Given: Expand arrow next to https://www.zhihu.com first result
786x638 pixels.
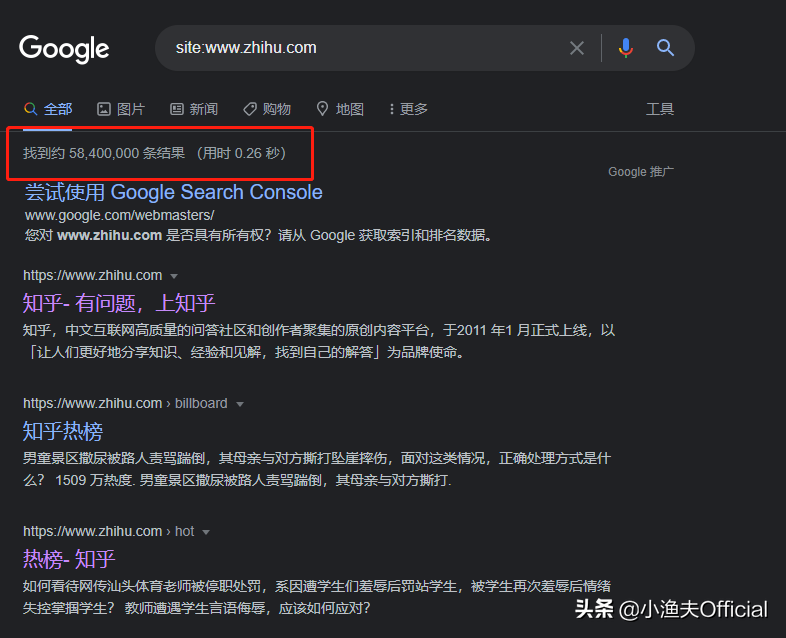Looking at the screenshot, I should (174, 276).
